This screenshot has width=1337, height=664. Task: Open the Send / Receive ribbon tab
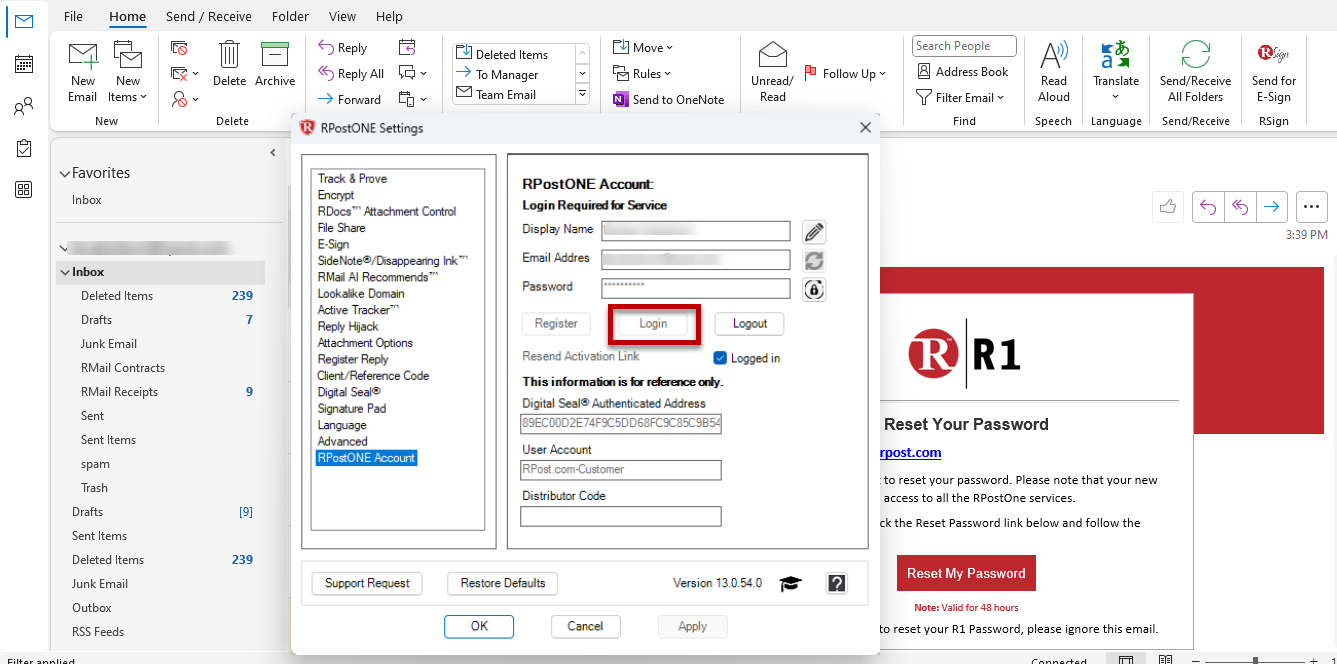209,16
